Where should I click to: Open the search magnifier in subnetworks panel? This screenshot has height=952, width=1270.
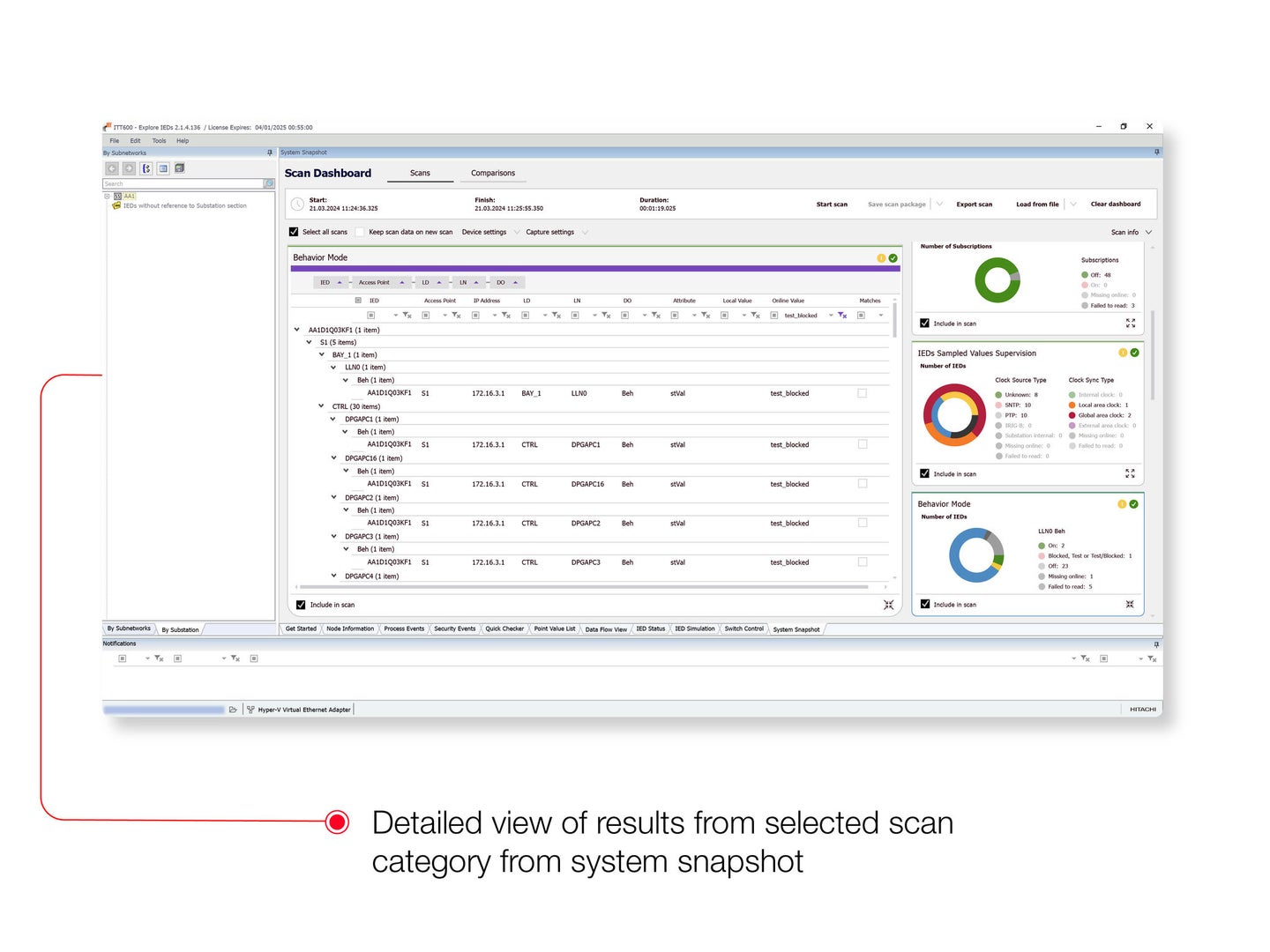click(269, 183)
